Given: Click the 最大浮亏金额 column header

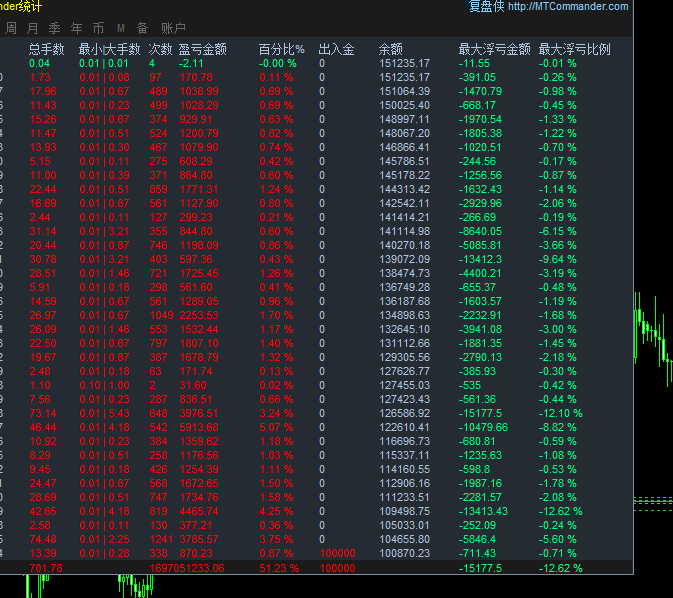Looking at the screenshot, I should click(x=494, y=49).
